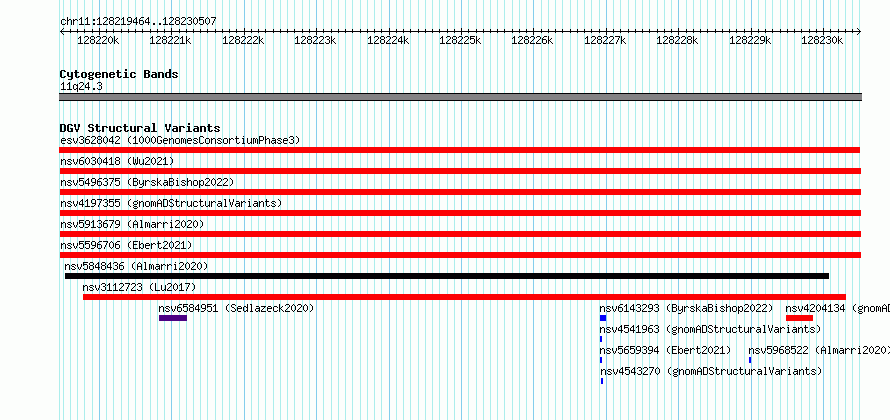Click the red bar beneath nsv6030418
This screenshot has height=420, width=890.
(x=460, y=171)
